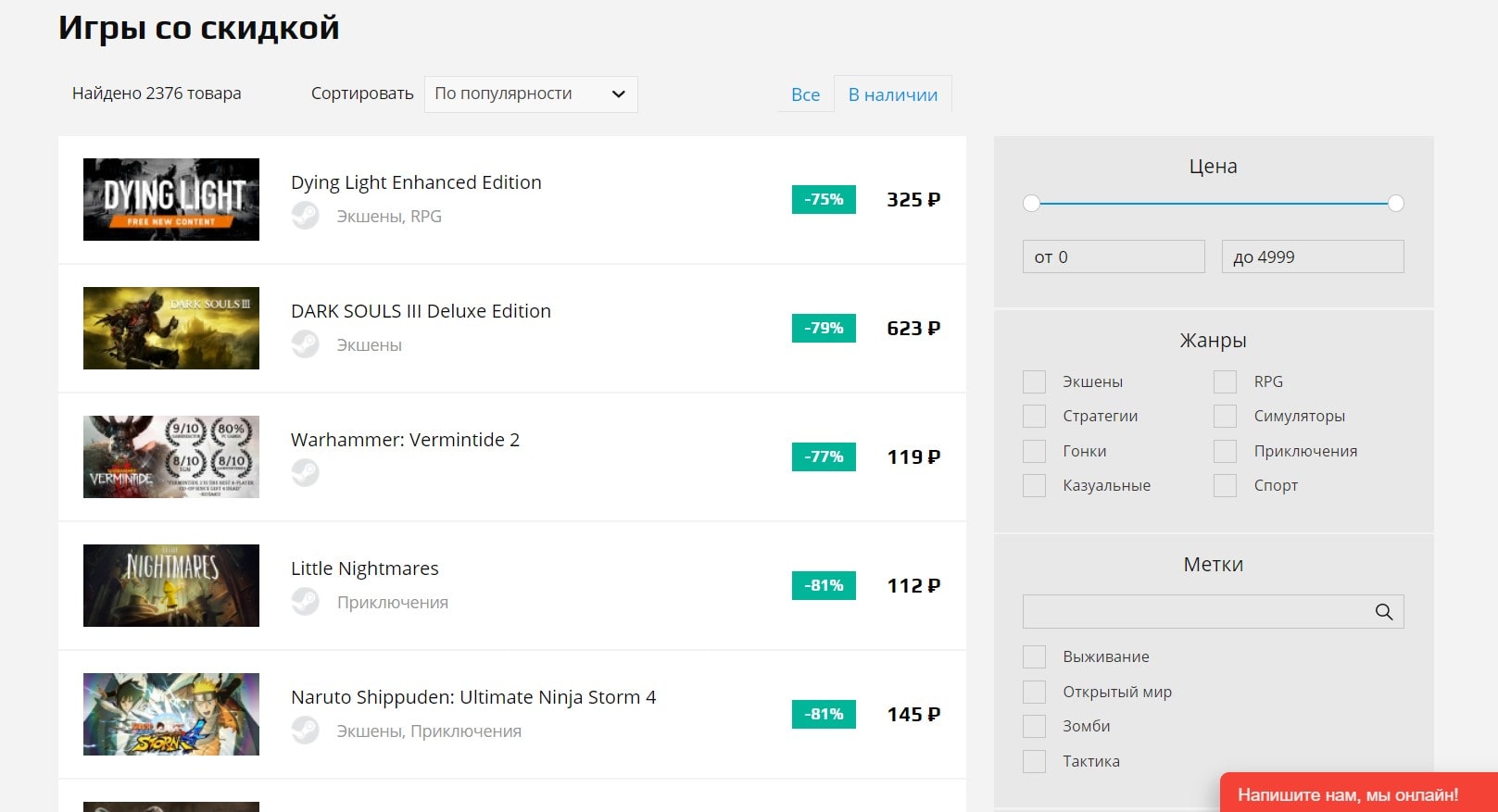
Task: Click Steam icon under Dying Light Enhanced Edition
Action: pos(305,216)
